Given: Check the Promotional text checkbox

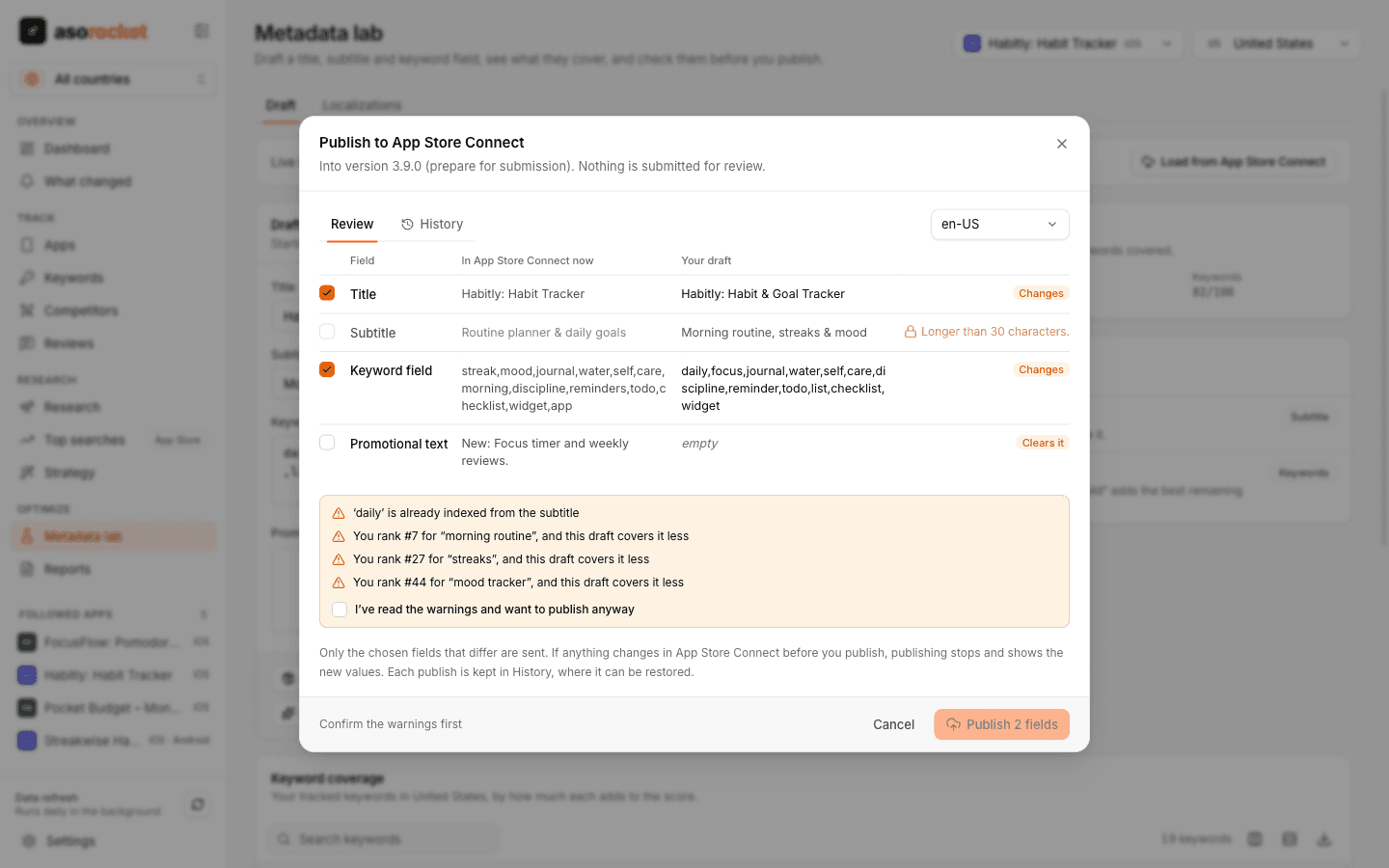Looking at the screenshot, I should (x=327, y=443).
